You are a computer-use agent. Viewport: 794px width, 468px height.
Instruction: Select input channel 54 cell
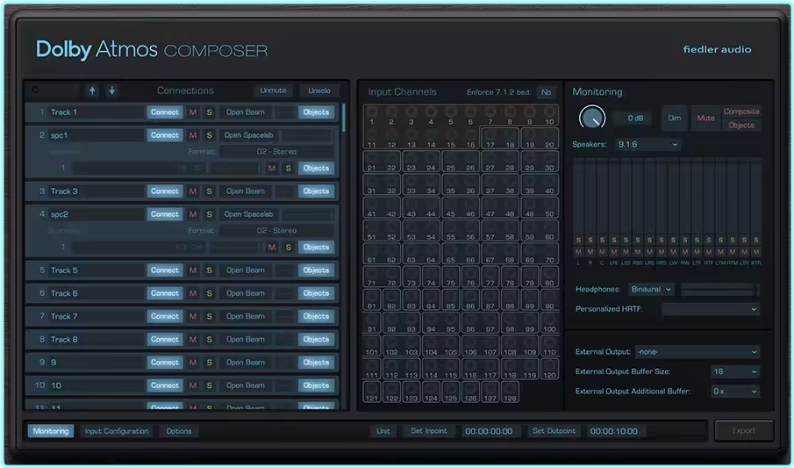[431, 230]
